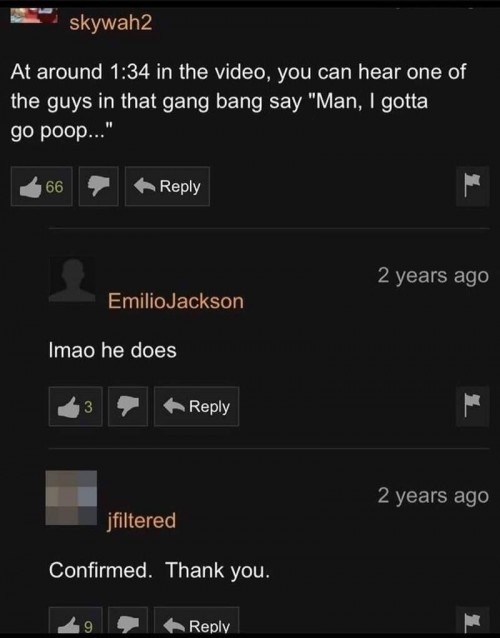Screen dimensions: 500x638
Task: Reply to skywah2's comment
Action: tap(167, 186)
